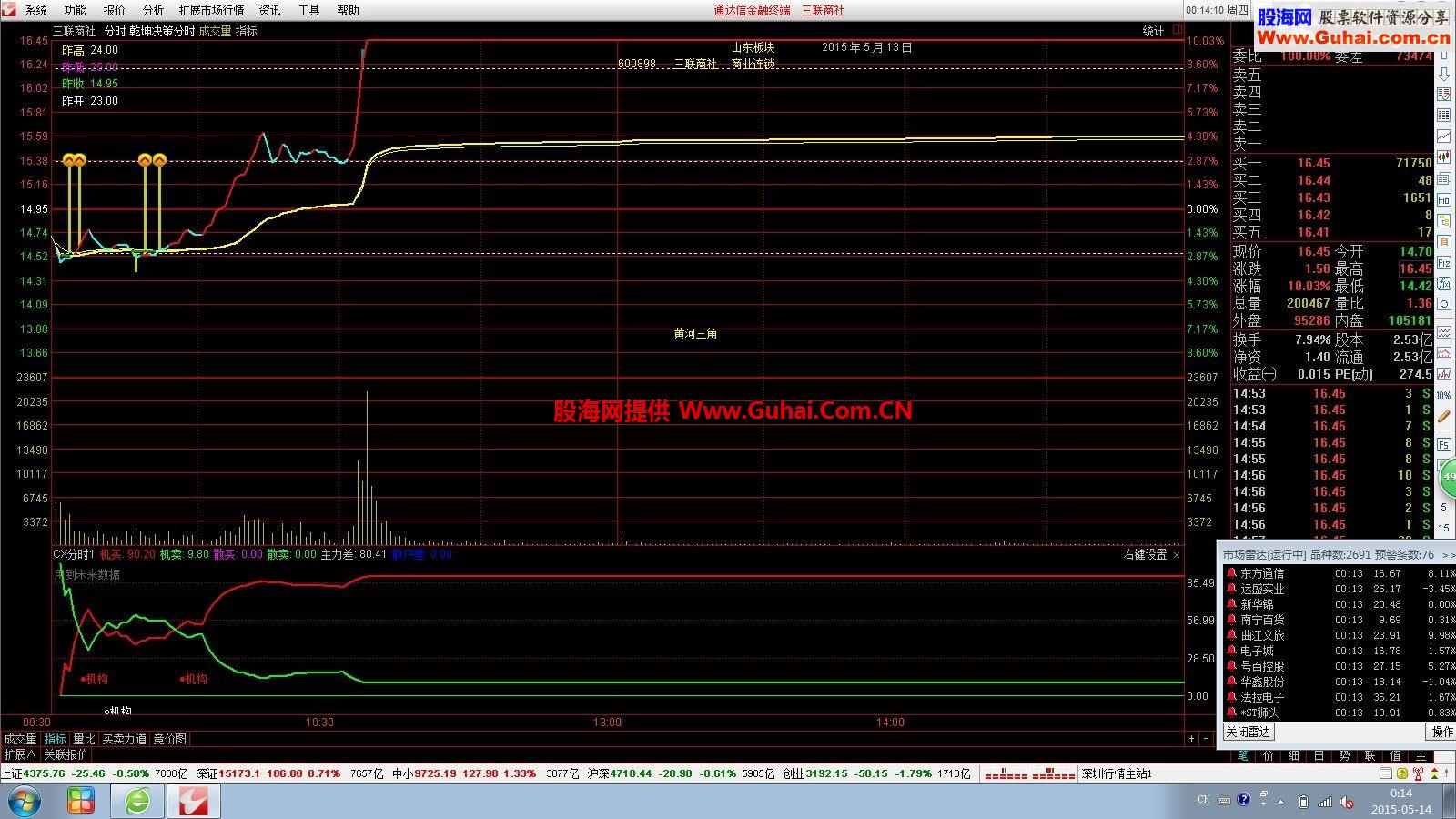This screenshot has height=819, width=1456.
Task: Click the table grid icon in the right toolbar
Action: coord(1444,116)
